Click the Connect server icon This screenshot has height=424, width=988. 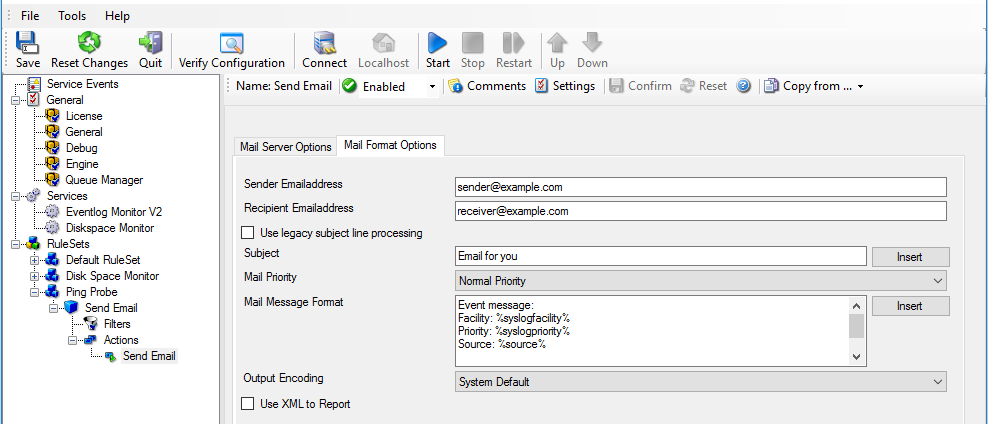(x=324, y=43)
